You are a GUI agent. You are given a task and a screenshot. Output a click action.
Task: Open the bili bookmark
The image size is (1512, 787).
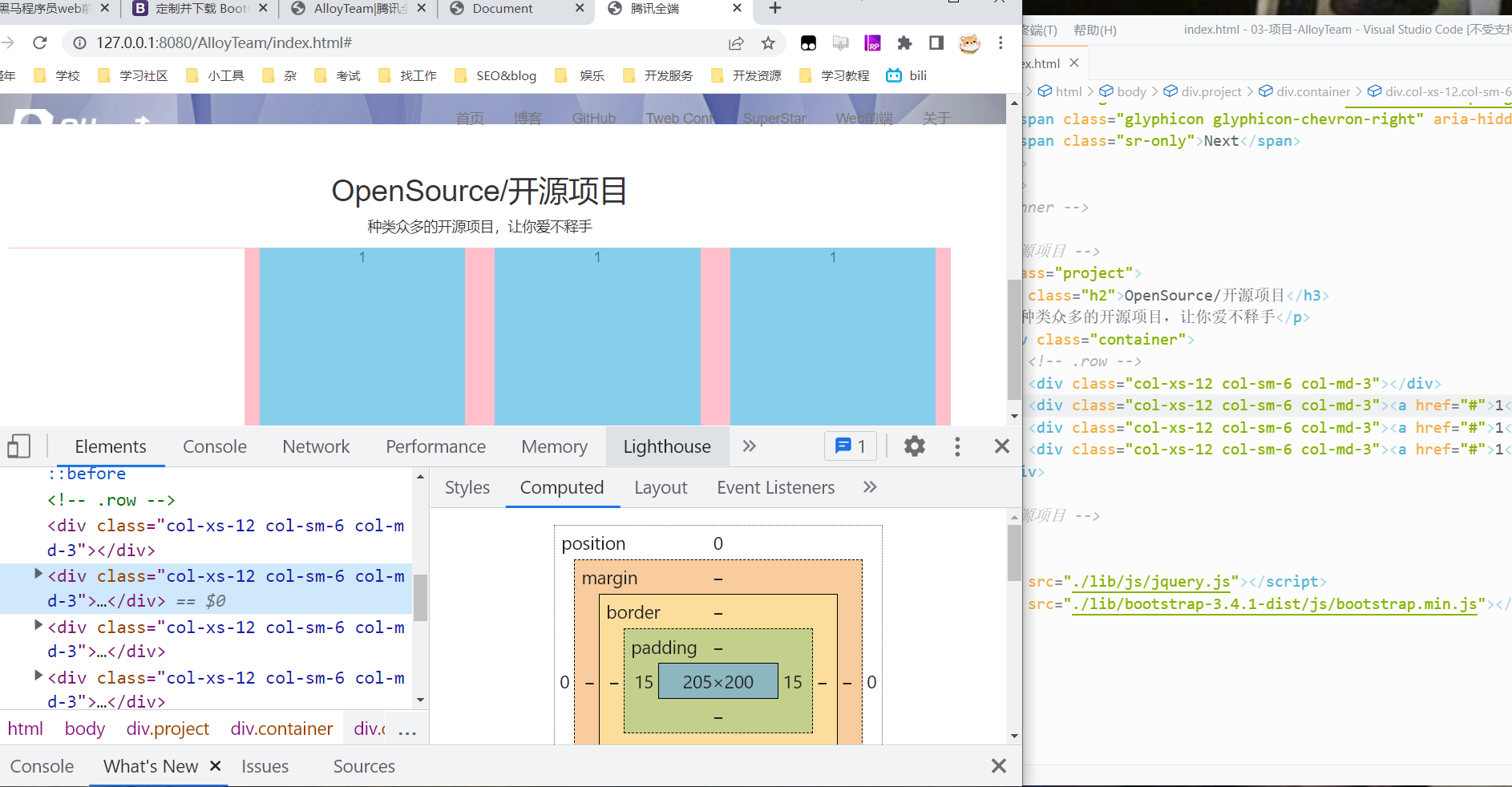[x=907, y=75]
